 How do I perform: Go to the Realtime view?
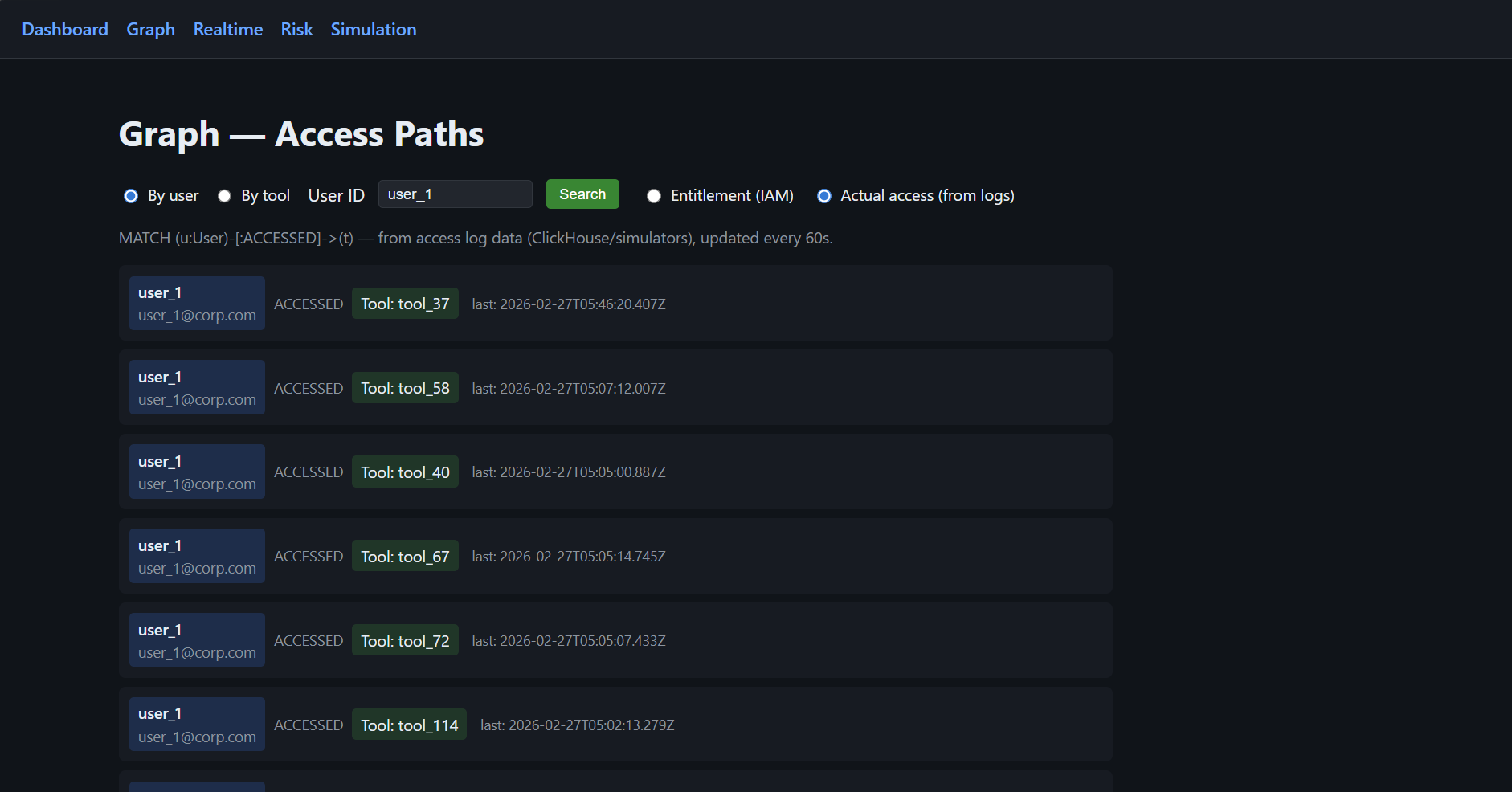click(227, 29)
